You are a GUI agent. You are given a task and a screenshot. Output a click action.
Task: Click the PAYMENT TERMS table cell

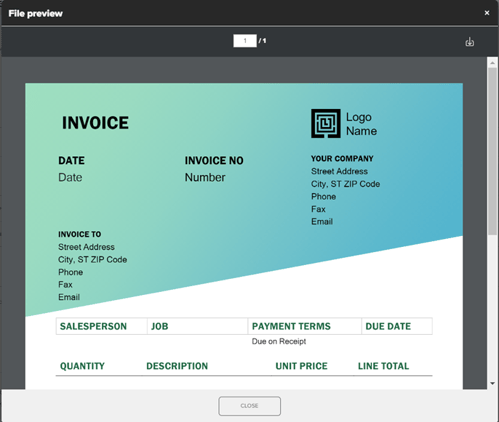tap(305, 326)
